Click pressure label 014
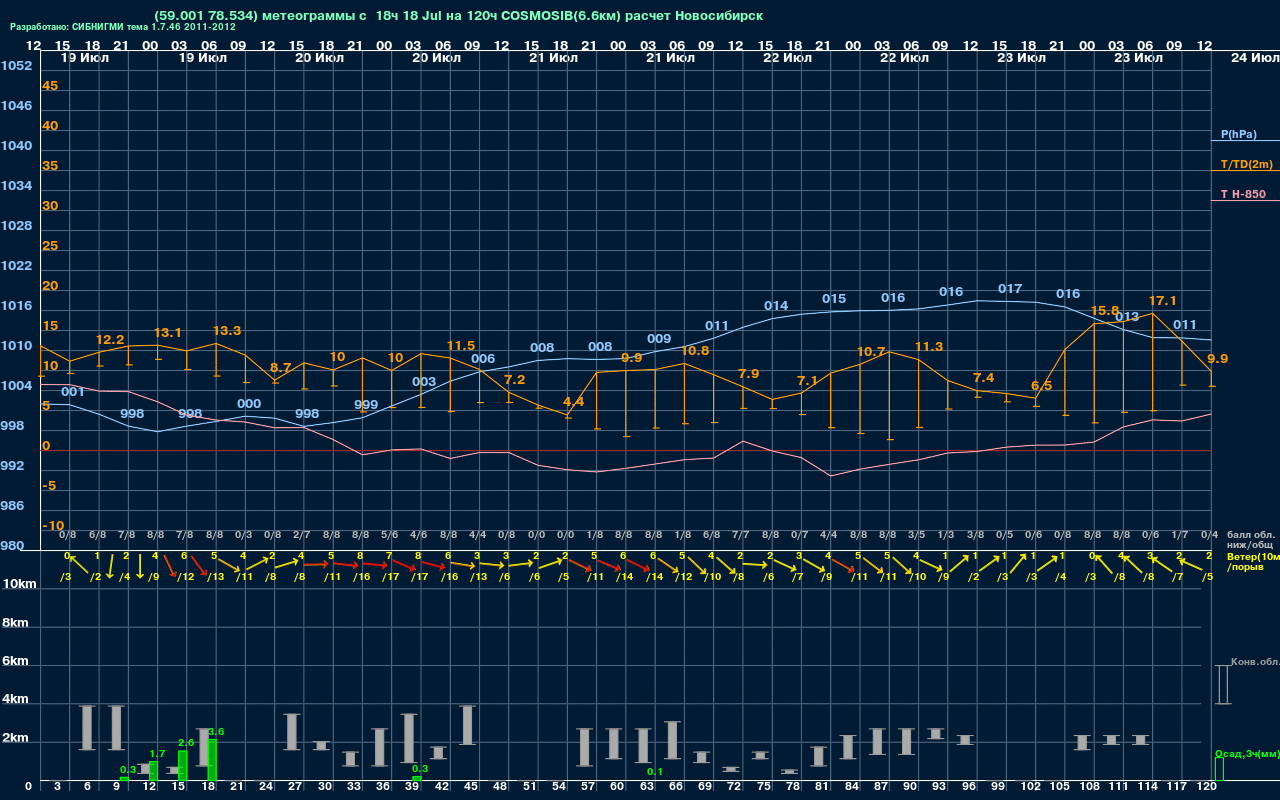Screen dimensions: 1280x800 coord(776,306)
